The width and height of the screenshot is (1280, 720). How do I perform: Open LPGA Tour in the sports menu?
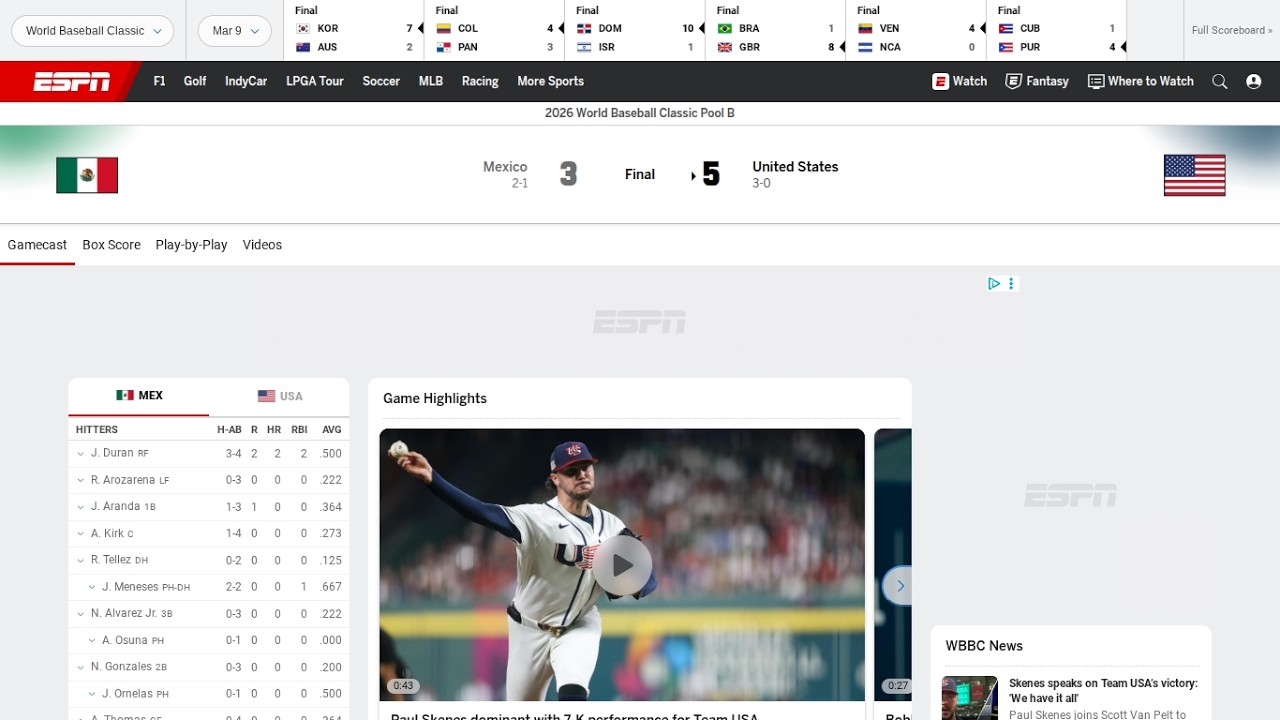[x=315, y=82]
